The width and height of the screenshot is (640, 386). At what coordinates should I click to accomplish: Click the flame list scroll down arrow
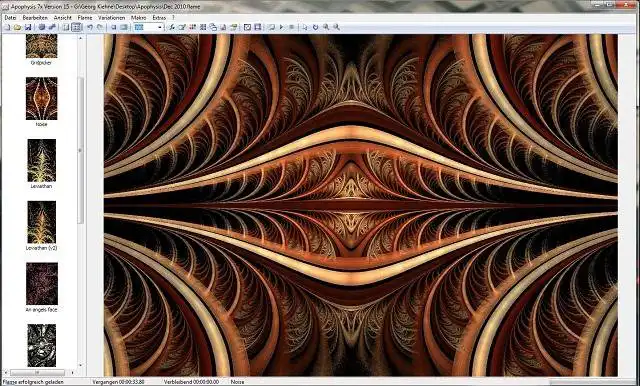click(x=80, y=366)
